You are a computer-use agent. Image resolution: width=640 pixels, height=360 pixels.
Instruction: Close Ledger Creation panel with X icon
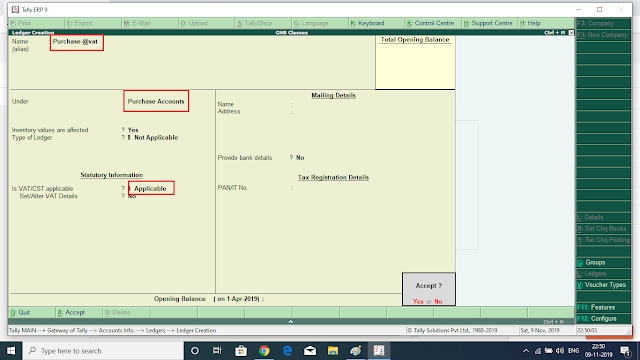[x=571, y=33]
